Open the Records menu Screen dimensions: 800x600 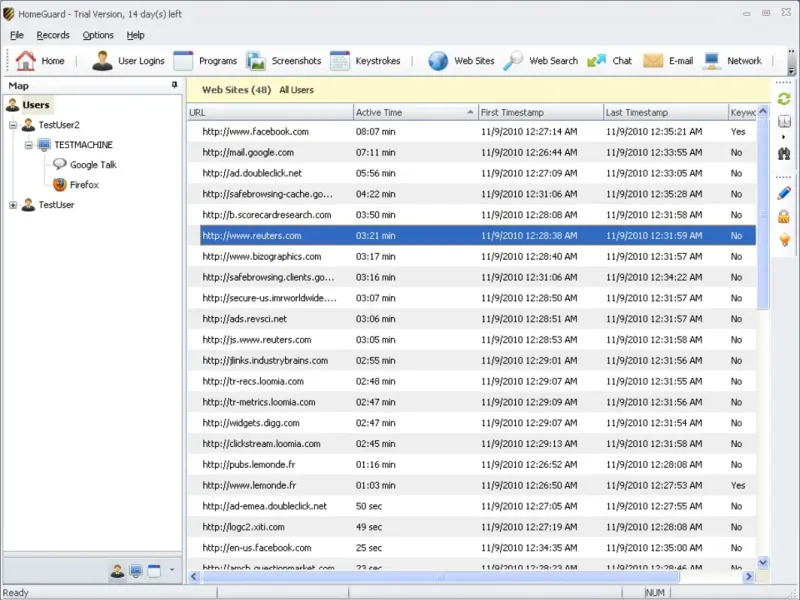(53, 35)
